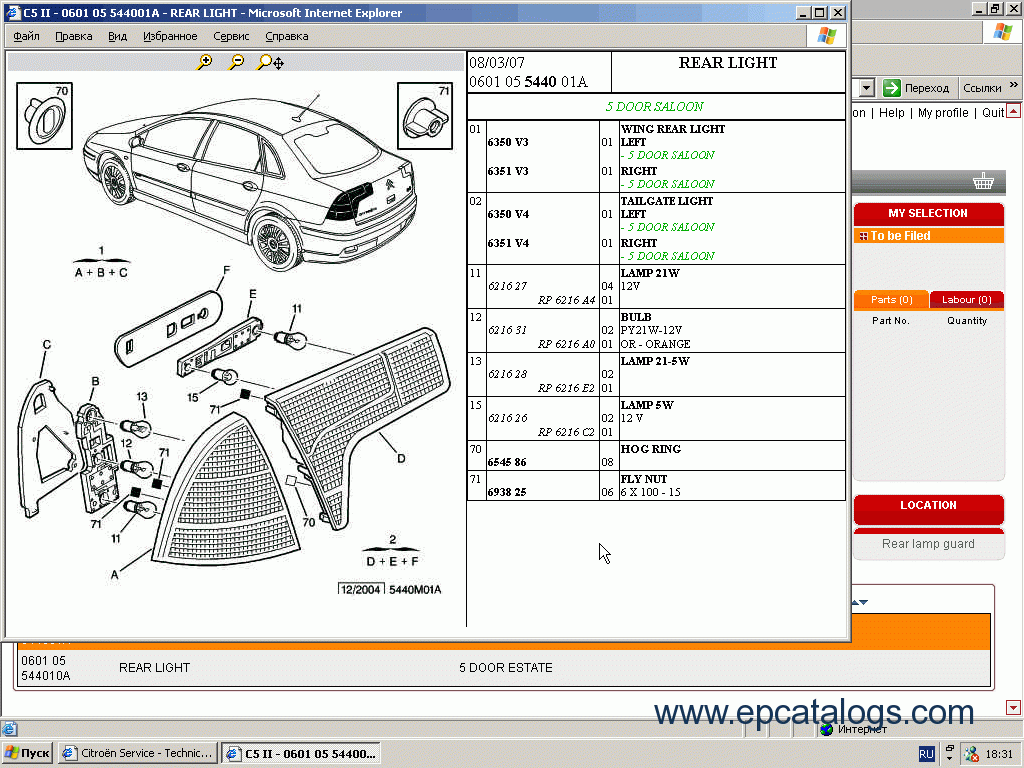Viewport: 1024px width, 768px height.
Task: Click part number 6216 26
Action: pyautogui.click(x=507, y=418)
